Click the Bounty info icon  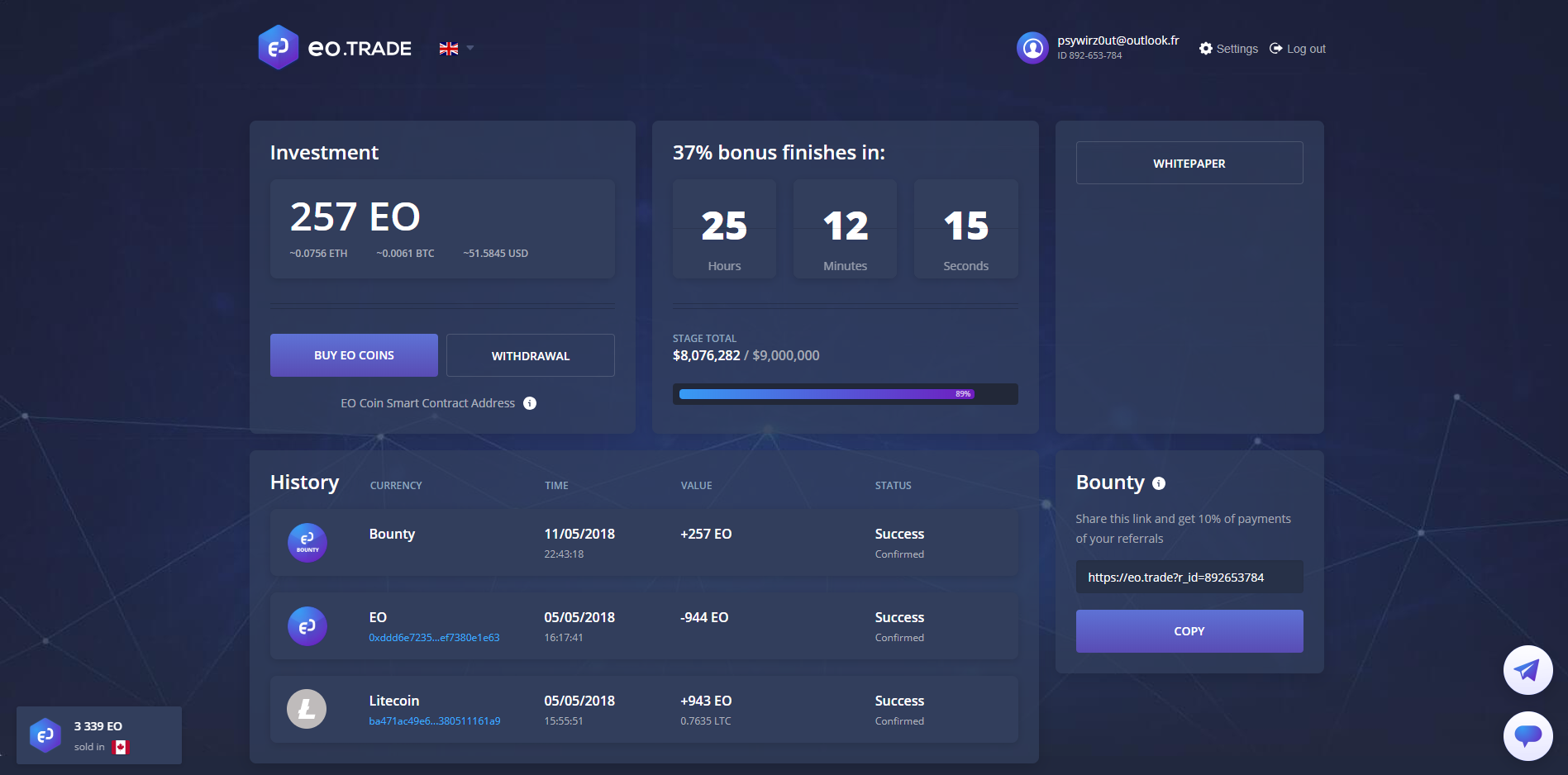1159,483
